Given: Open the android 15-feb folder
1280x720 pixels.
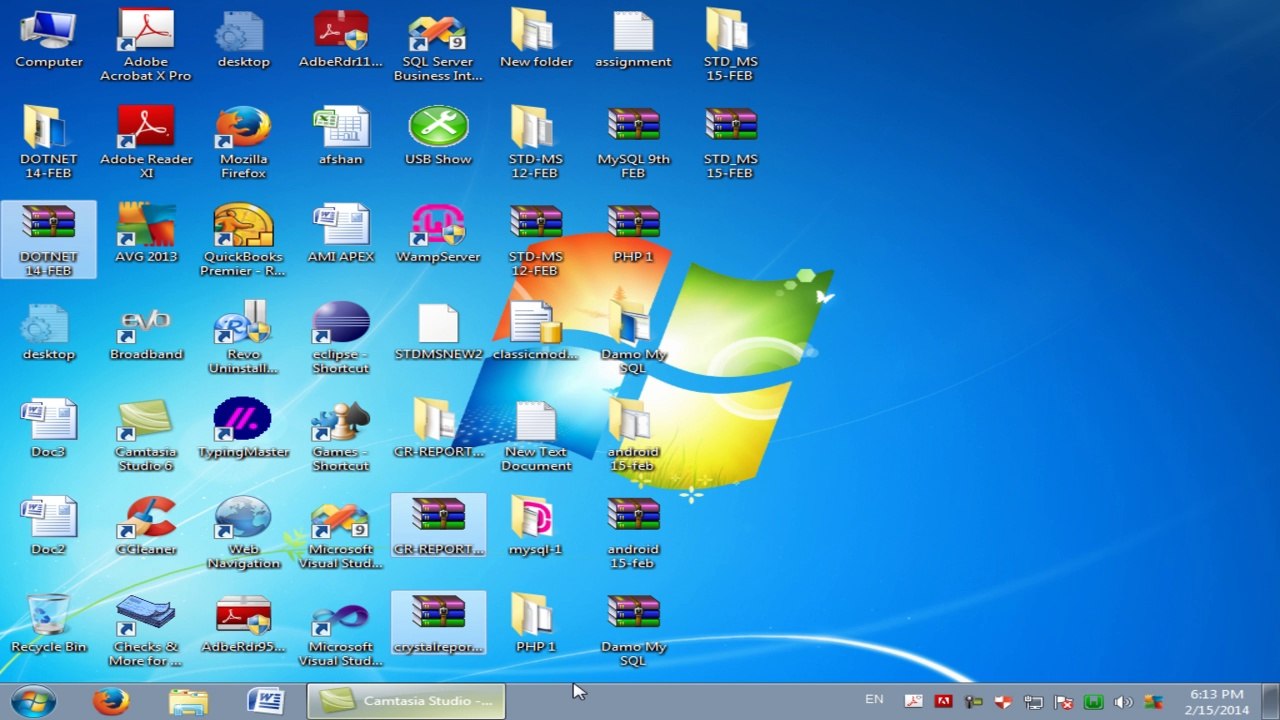Looking at the screenshot, I should tap(633, 435).
